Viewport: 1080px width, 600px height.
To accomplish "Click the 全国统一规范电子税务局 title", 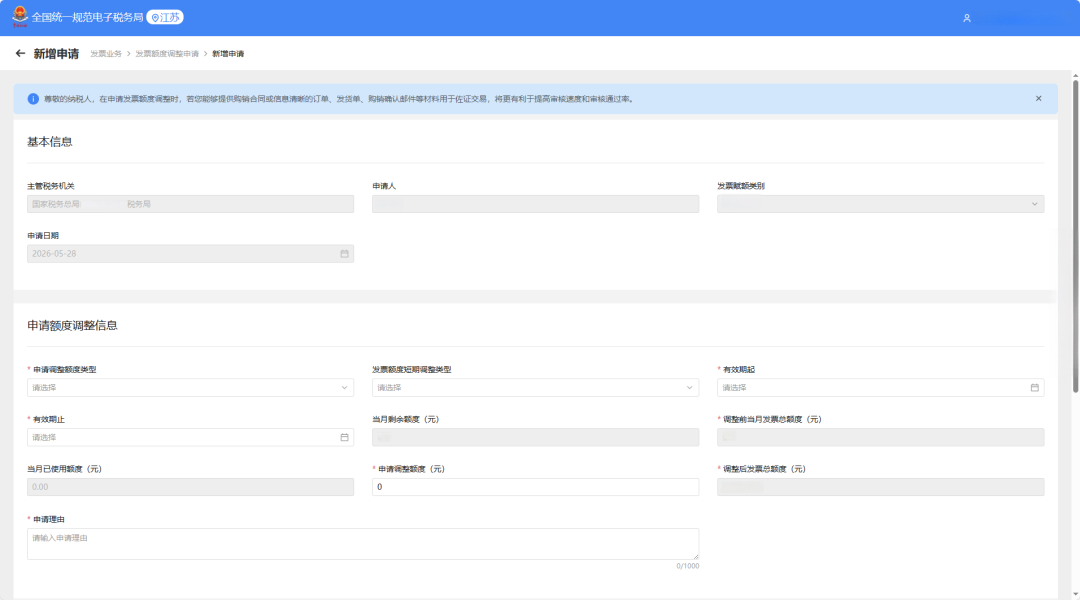I will pyautogui.click(x=87, y=17).
